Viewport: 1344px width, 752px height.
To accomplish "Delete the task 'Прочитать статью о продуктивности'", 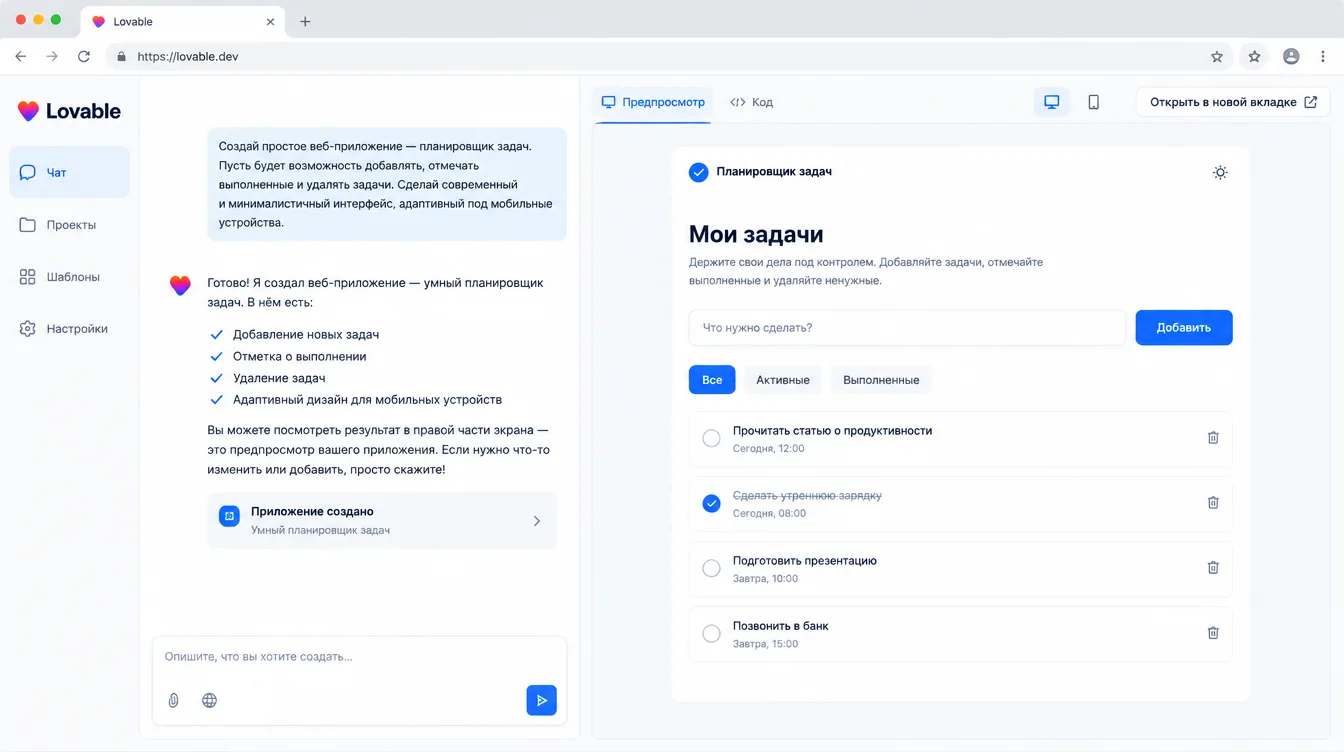I will click(1213, 438).
